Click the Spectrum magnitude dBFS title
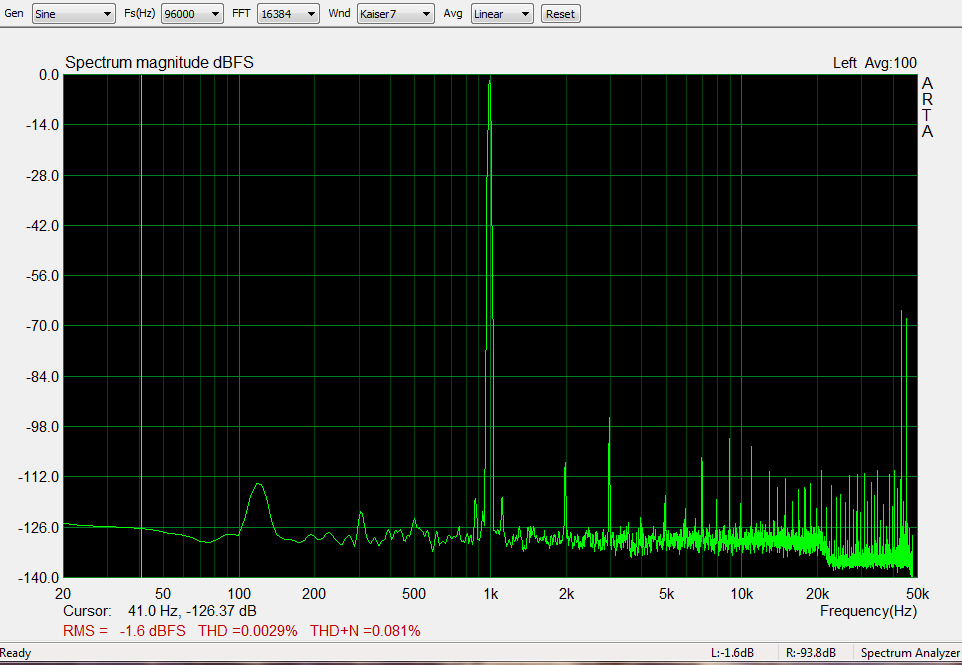This screenshot has height=665, width=962. click(x=160, y=63)
